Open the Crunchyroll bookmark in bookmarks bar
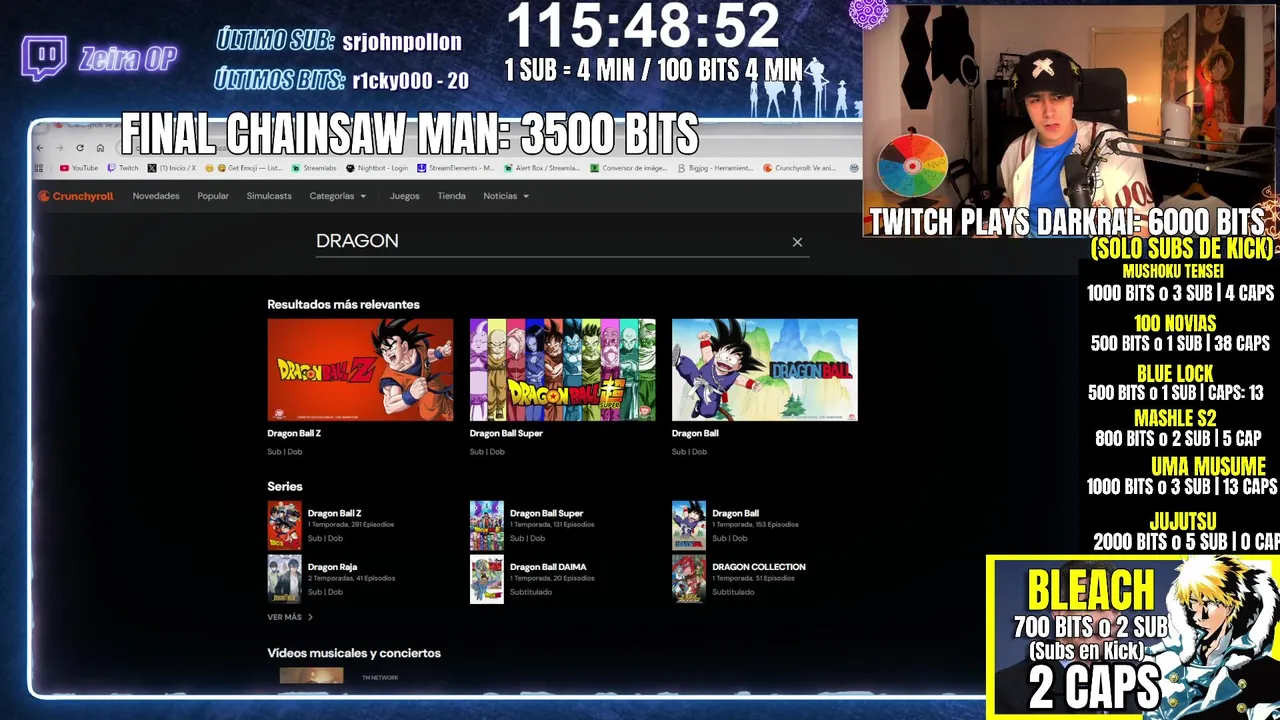The image size is (1280, 720). (x=800, y=168)
